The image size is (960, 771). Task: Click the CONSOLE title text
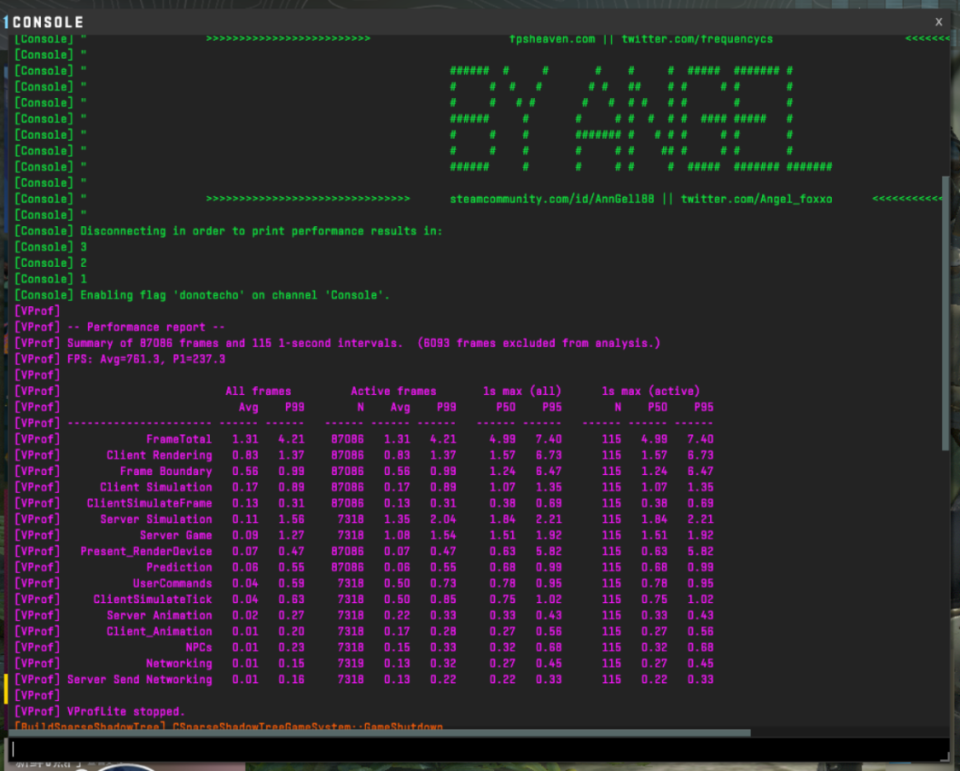tap(48, 22)
